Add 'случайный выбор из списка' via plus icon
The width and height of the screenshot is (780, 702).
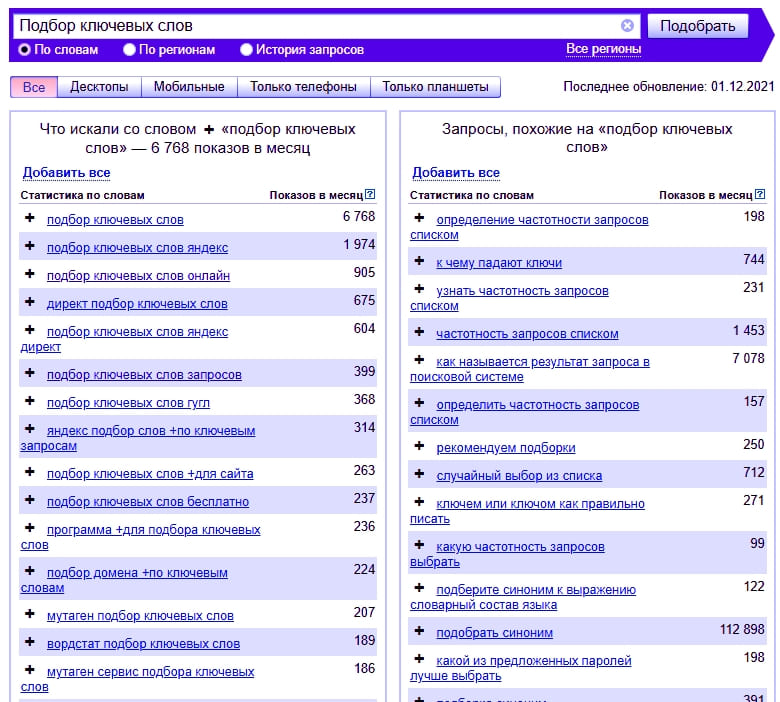[419, 474]
